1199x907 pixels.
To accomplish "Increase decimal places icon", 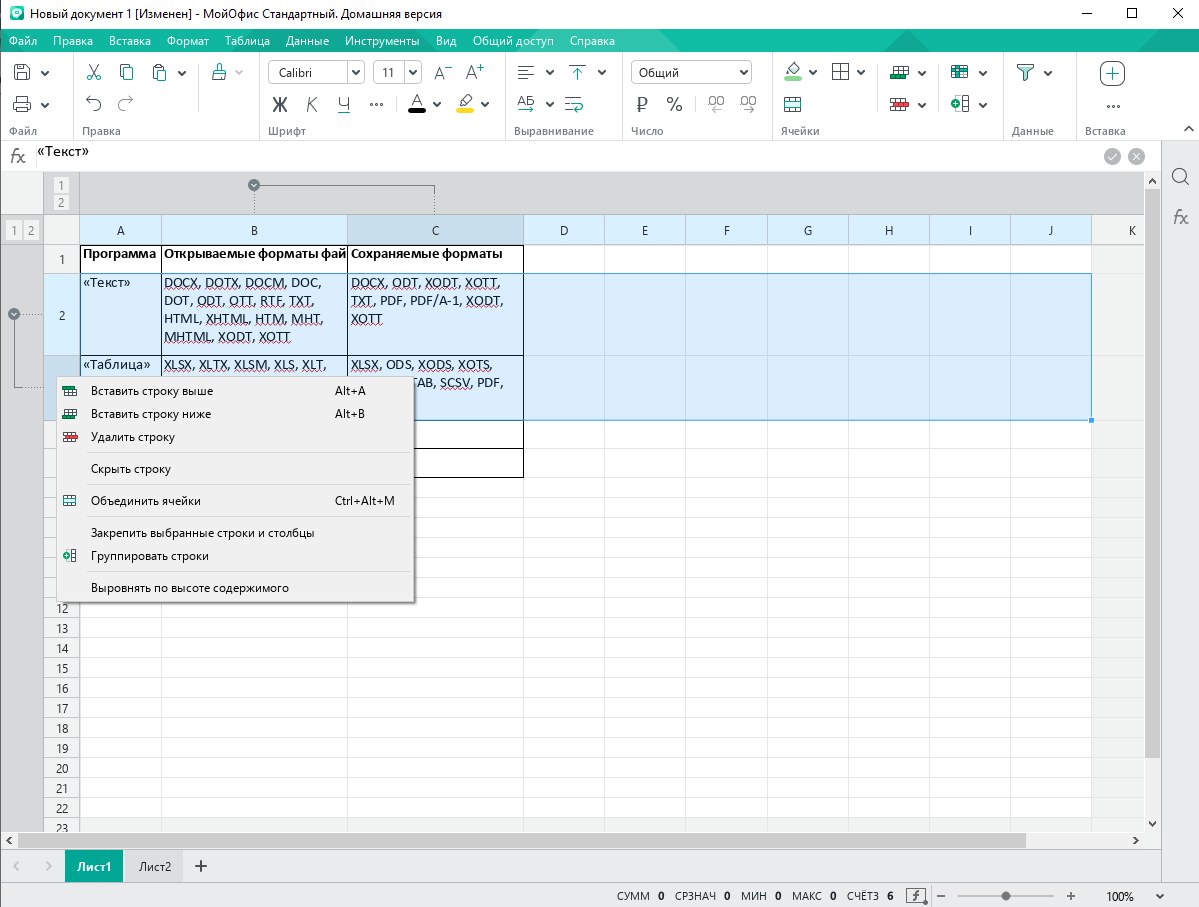I will tap(749, 105).
